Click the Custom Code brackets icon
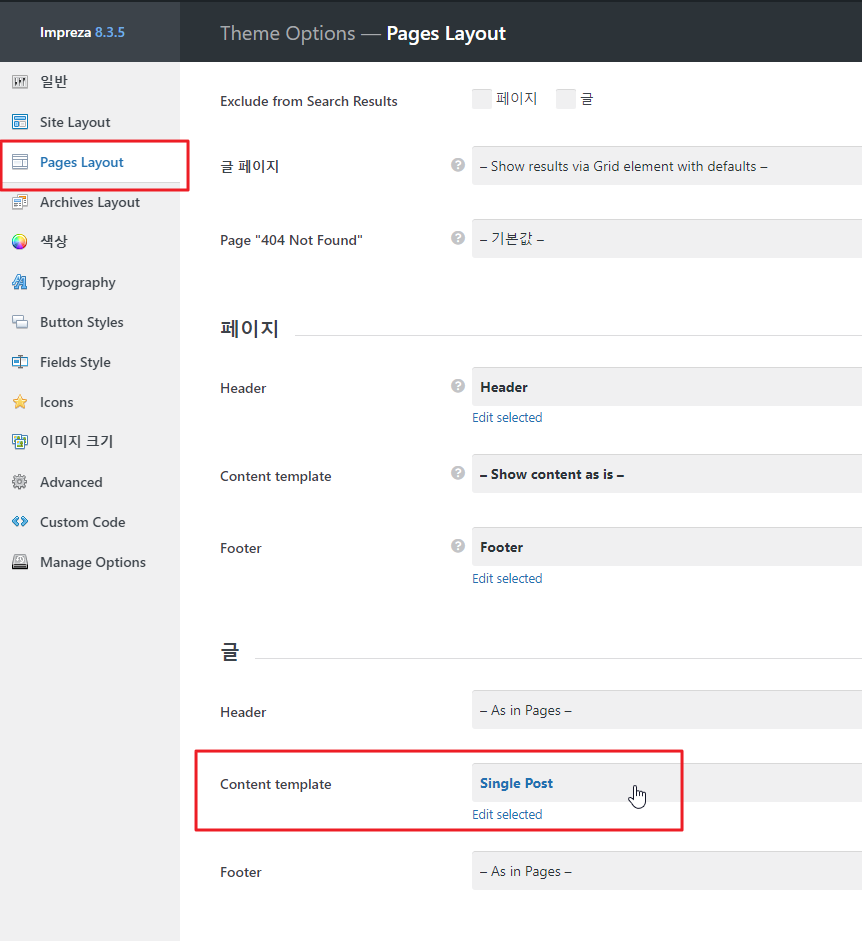 (20, 522)
